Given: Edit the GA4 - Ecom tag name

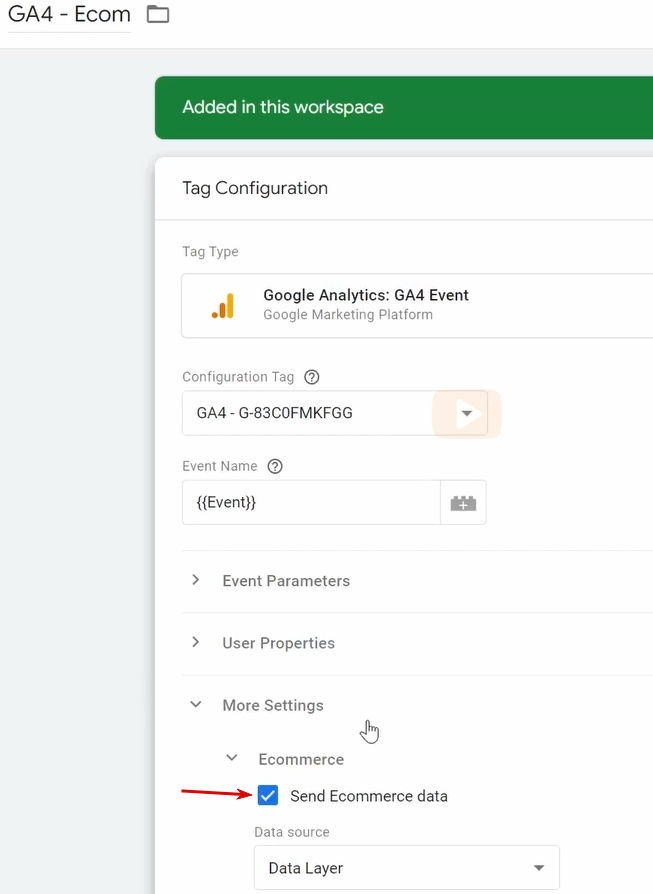Looking at the screenshot, I should (69, 15).
